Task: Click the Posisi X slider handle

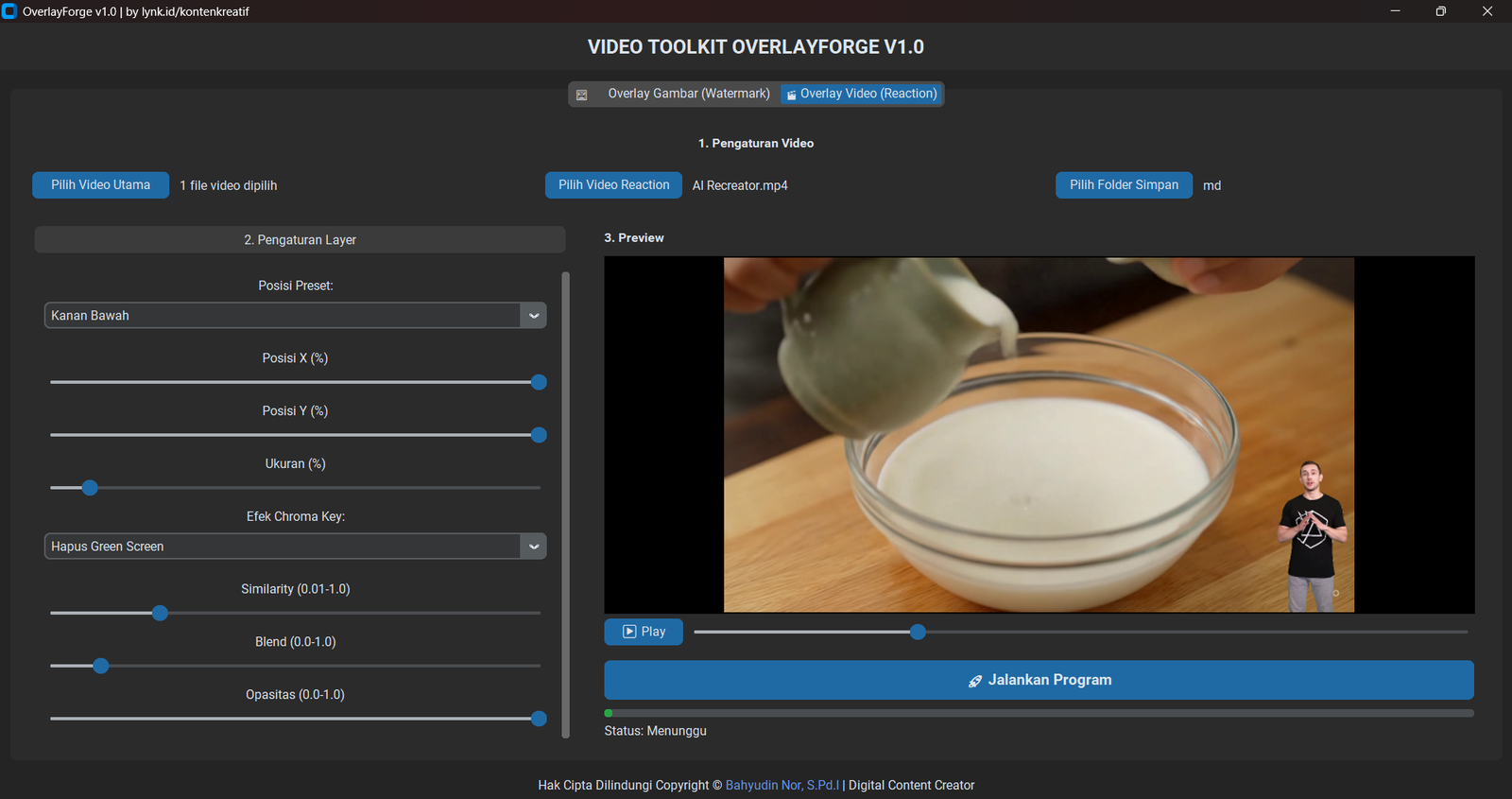Action: [x=539, y=382]
